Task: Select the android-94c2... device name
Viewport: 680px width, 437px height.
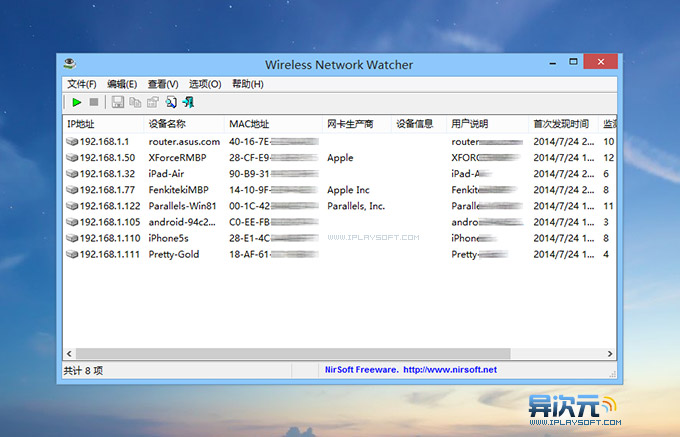Action: [182, 222]
